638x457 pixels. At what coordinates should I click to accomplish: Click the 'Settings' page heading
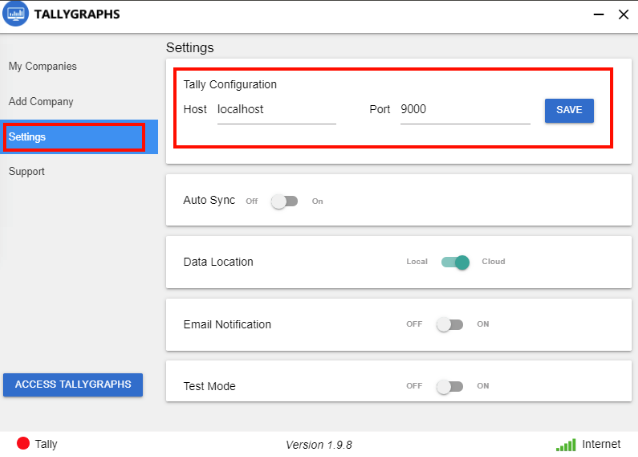190,48
